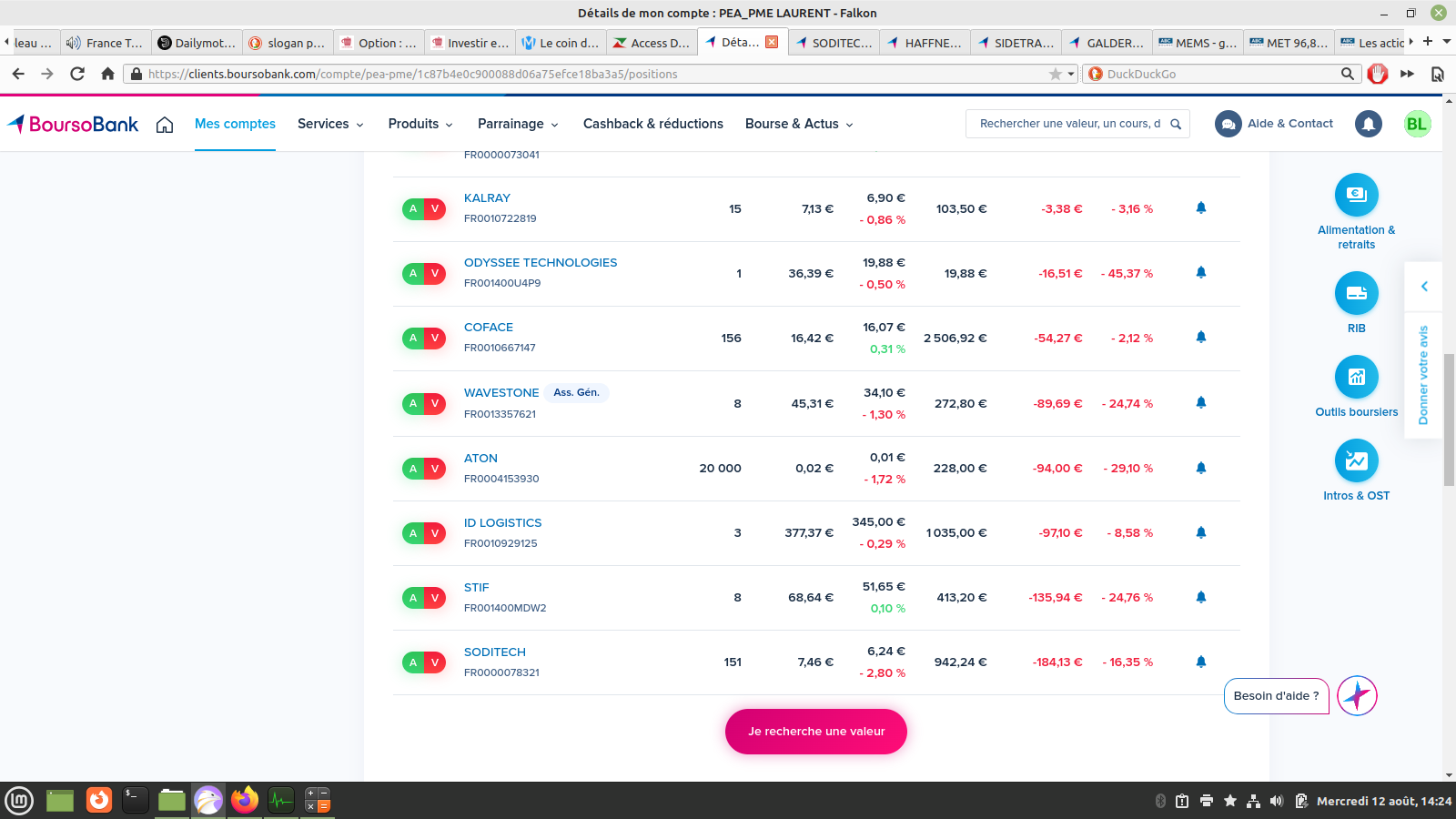The width and height of the screenshot is (1456, 819).
Task: Expand the Parrainage menu
Action: point(518,124)
